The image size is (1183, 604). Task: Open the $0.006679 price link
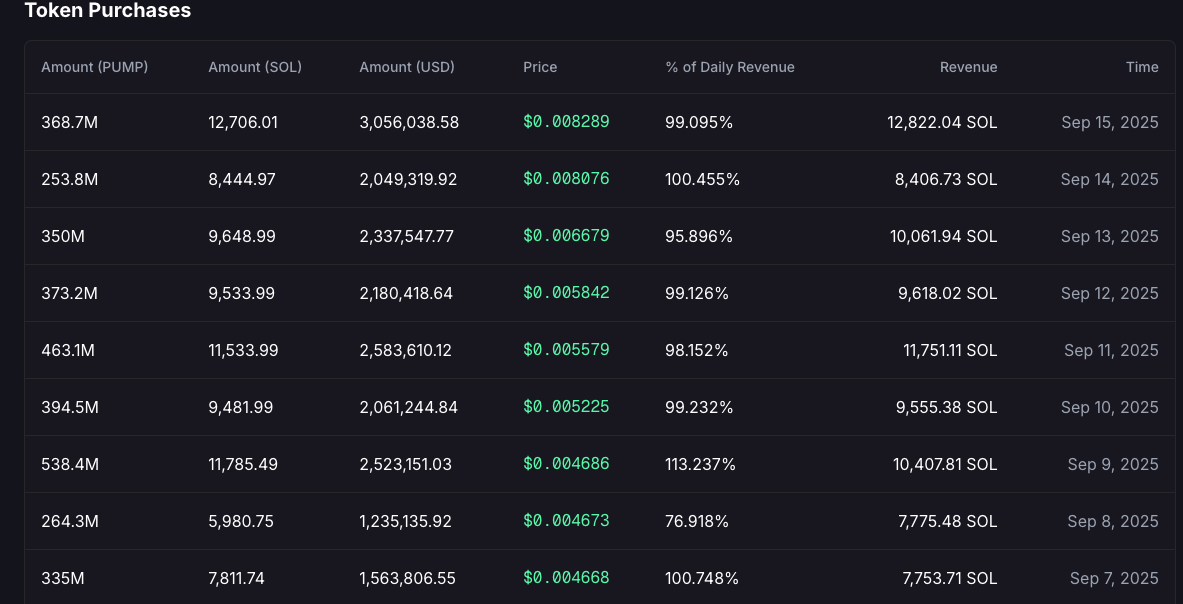click(566, 236)
